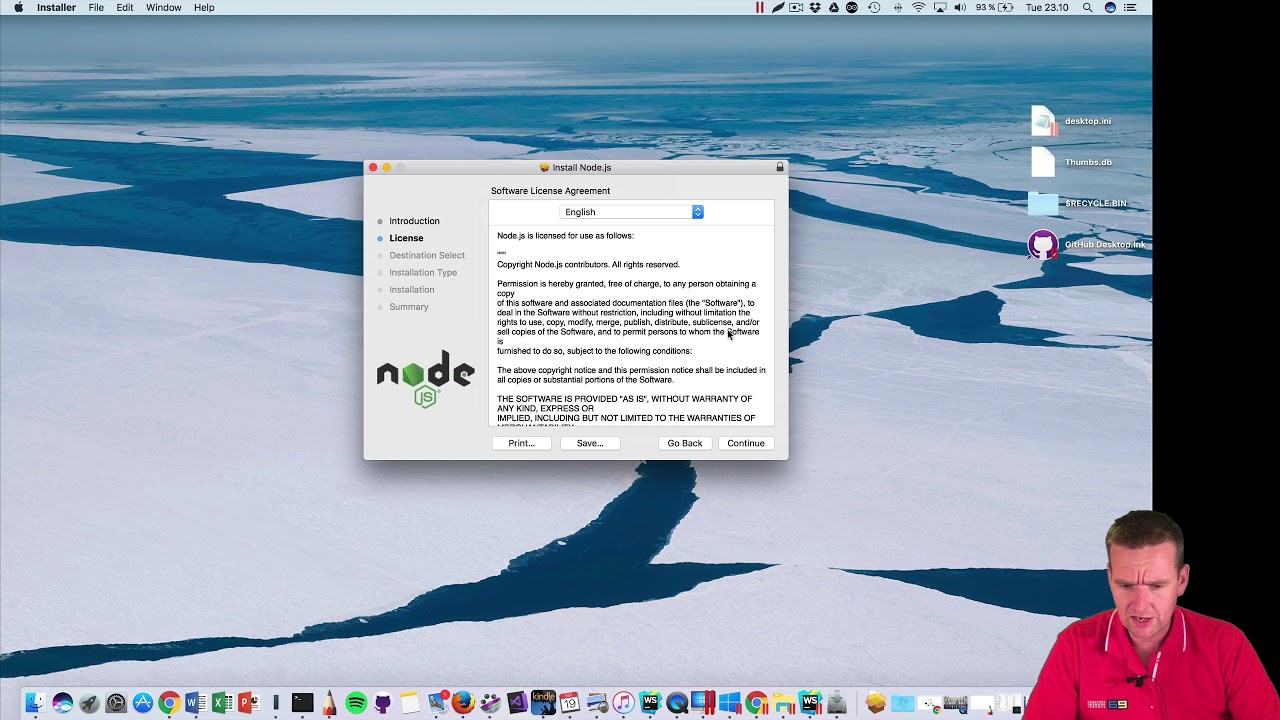Click the Wi-Fi status icon

(918, 7)
